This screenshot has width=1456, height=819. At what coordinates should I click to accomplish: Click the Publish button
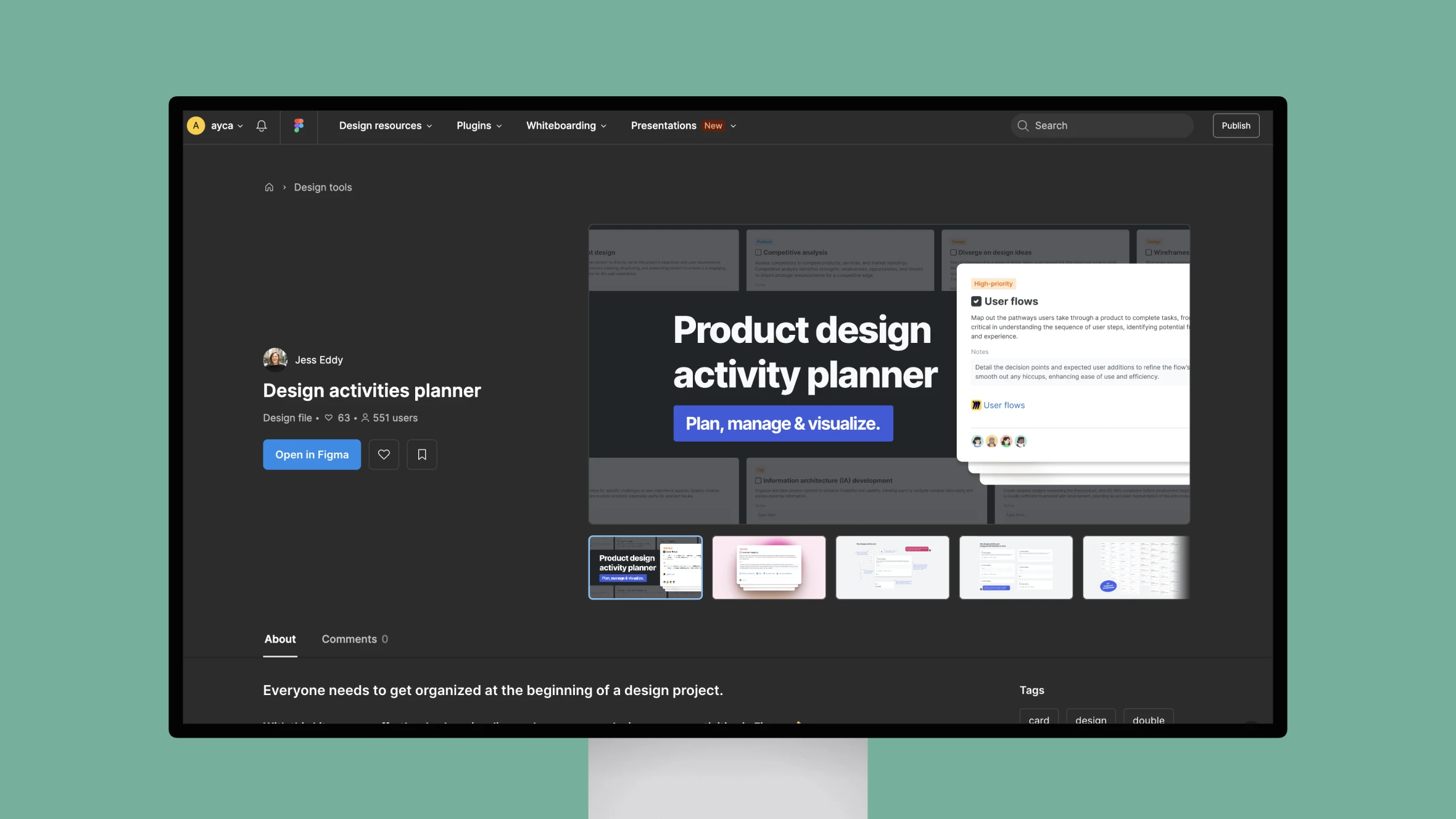[1236, 125]
